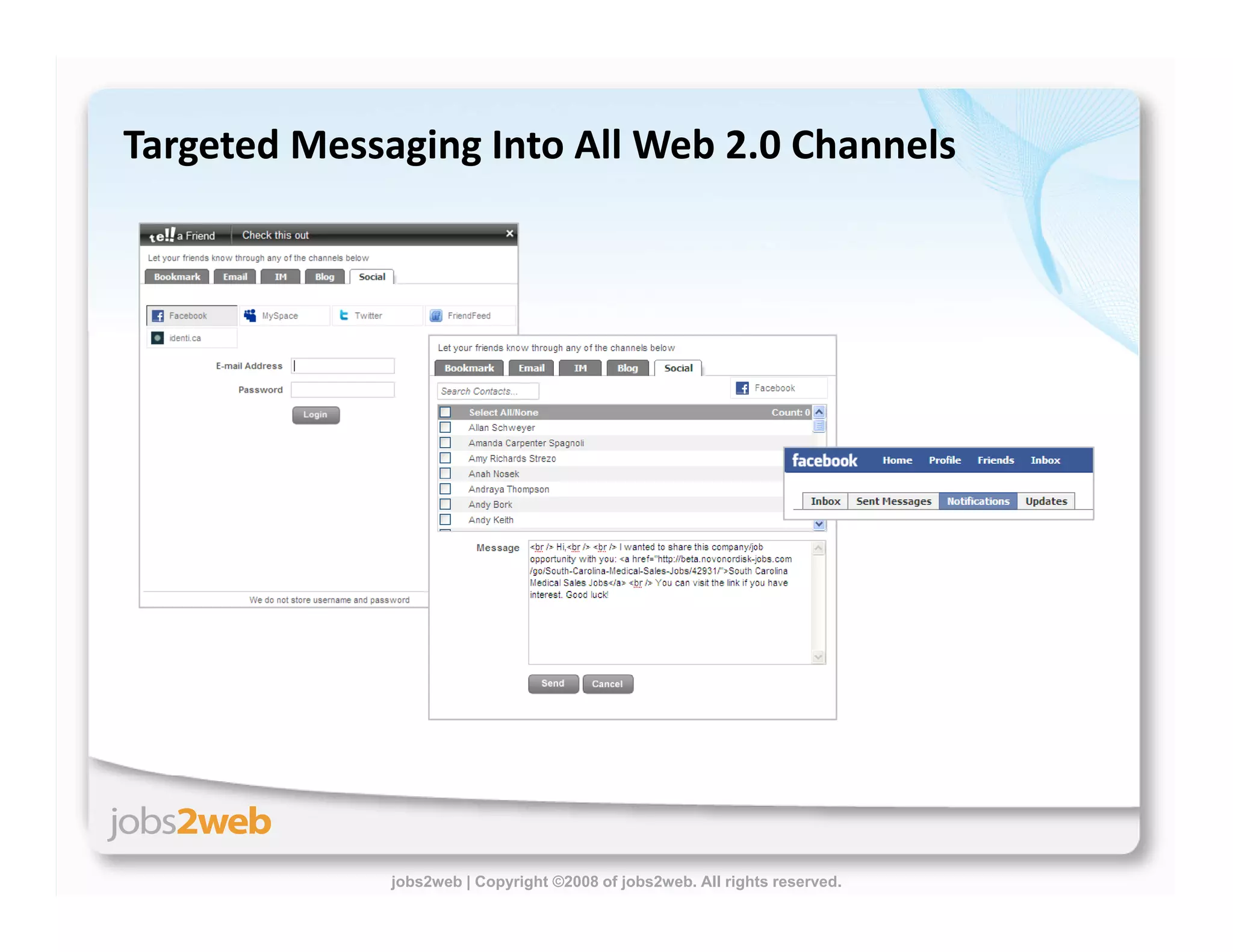Click the Facebook icon beside Search Contacts
This screenshot has width=1233, height=952.
[x=743, y=388]
